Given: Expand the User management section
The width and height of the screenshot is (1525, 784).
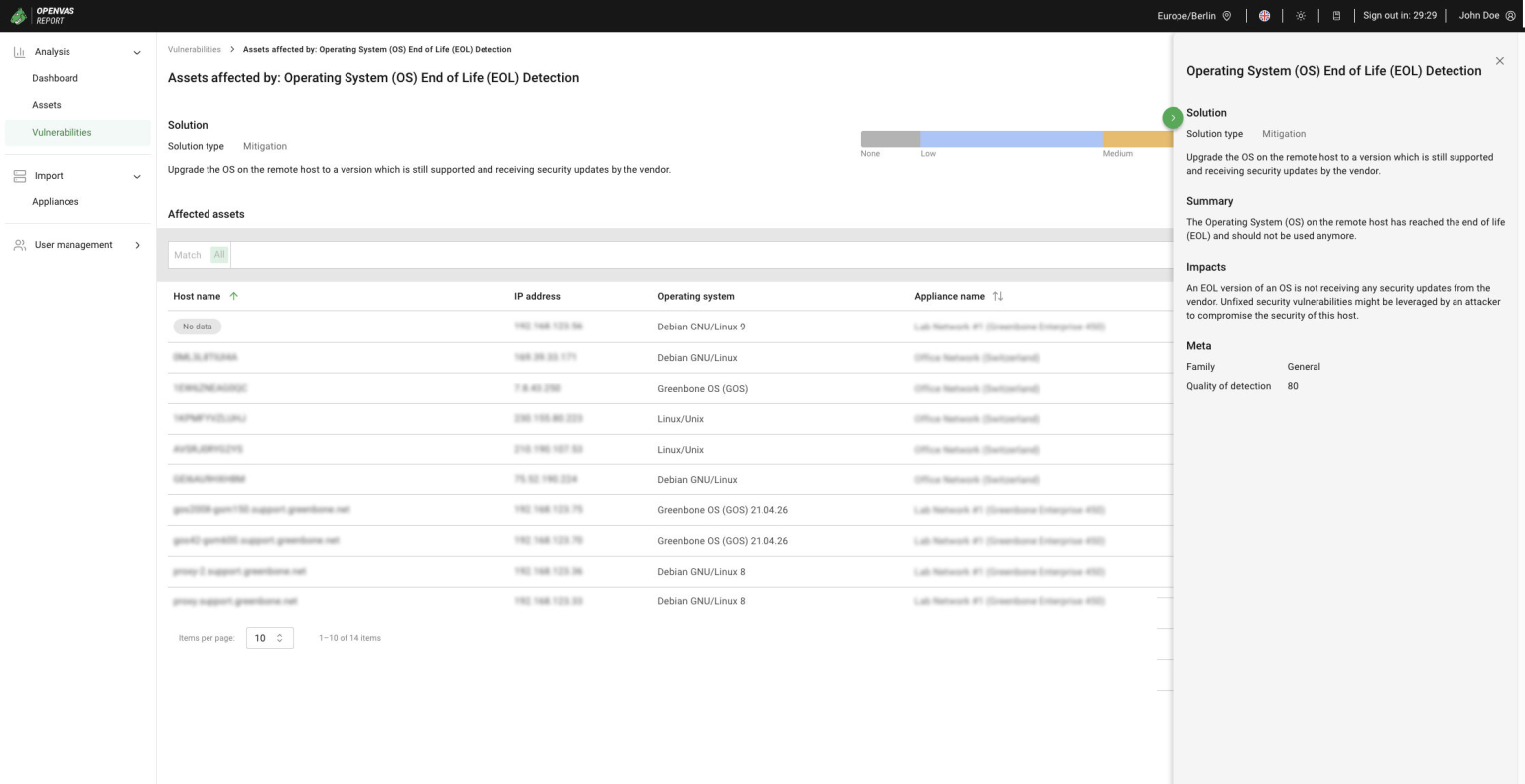Looking at the screenshot, I should (x=137, y=245).
